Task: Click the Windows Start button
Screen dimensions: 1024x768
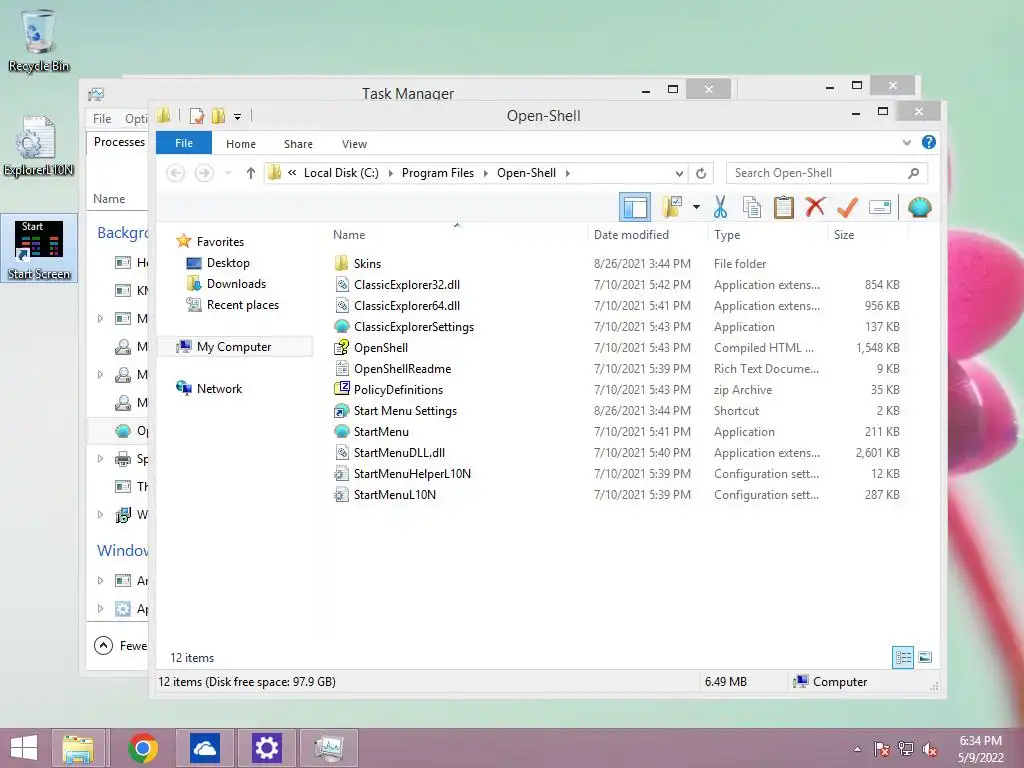Action: tap(24, 748)
